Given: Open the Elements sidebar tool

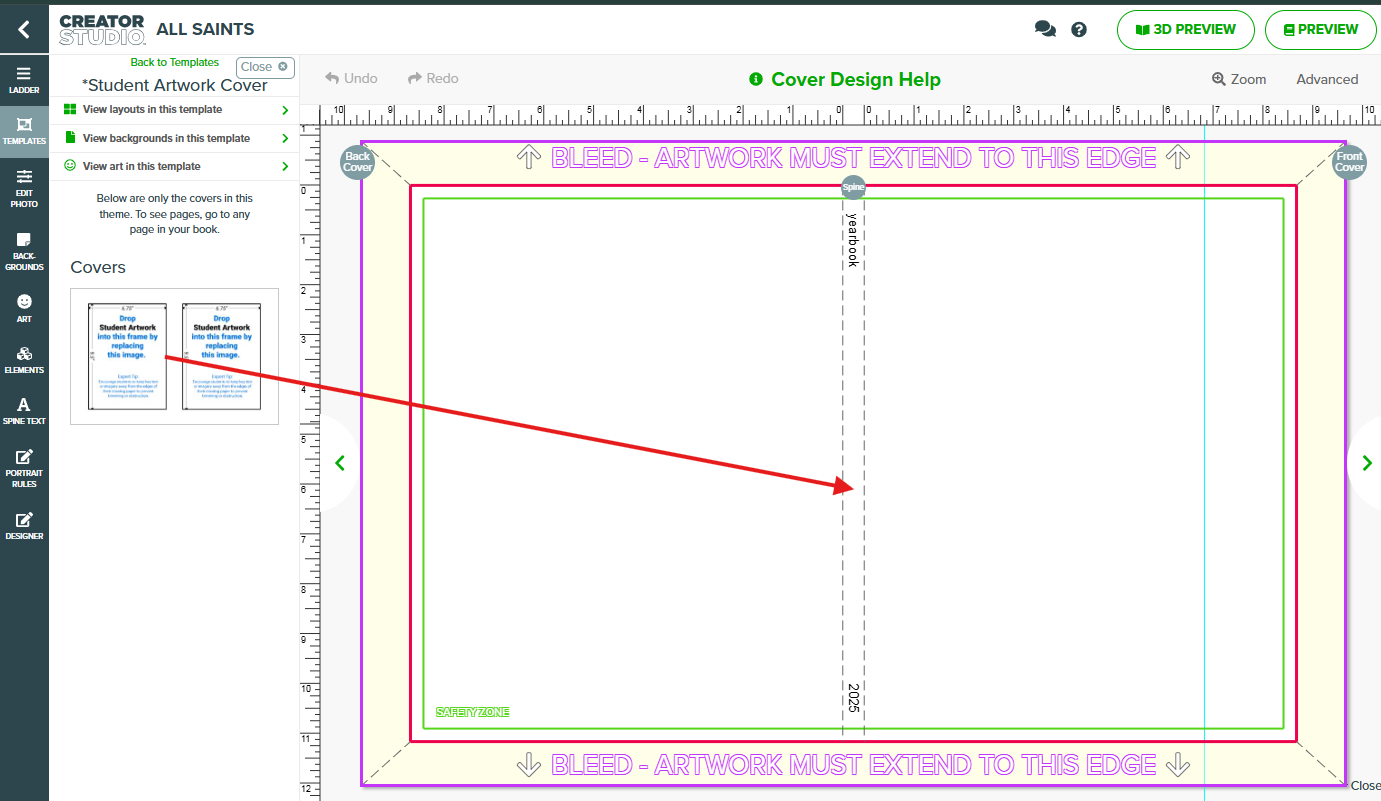Looking at the screenshot, I should coord(24,360).
